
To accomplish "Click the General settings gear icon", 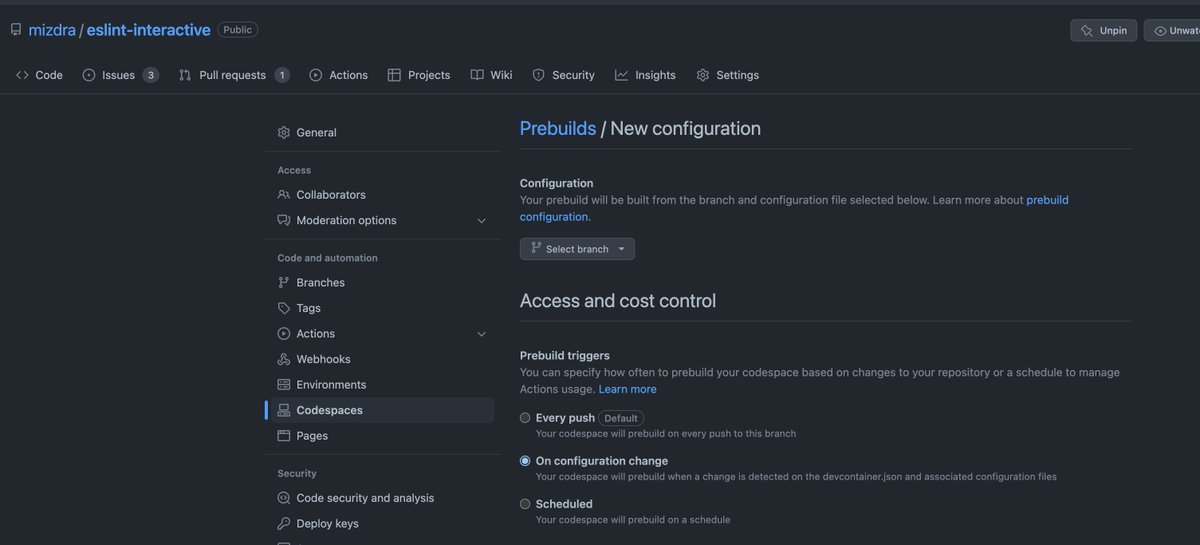I will click(x=284, y=133).
